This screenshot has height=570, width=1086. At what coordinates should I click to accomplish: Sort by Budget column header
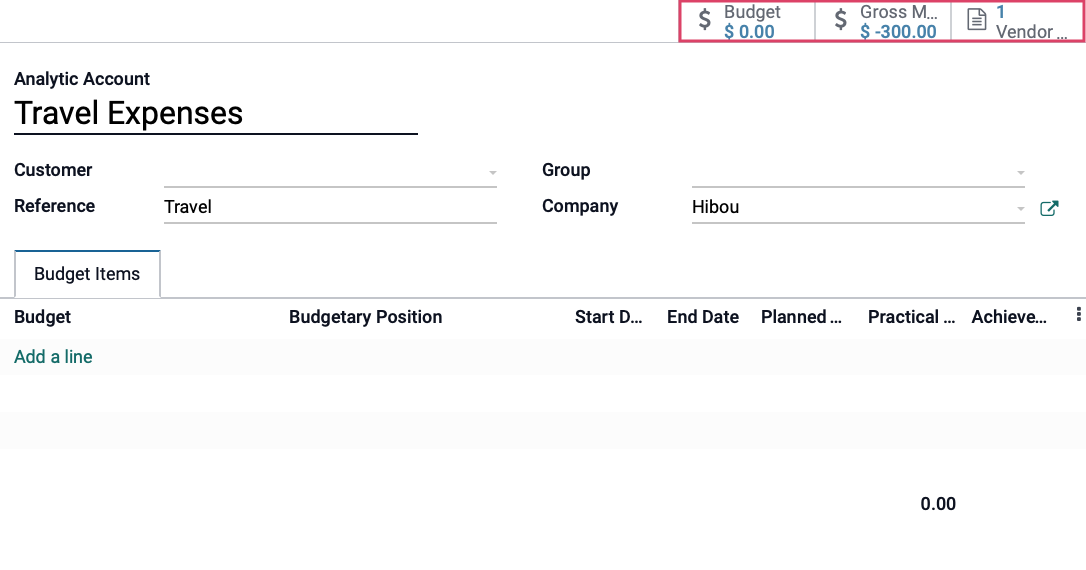pyautogui.click(x=43, y=317)
